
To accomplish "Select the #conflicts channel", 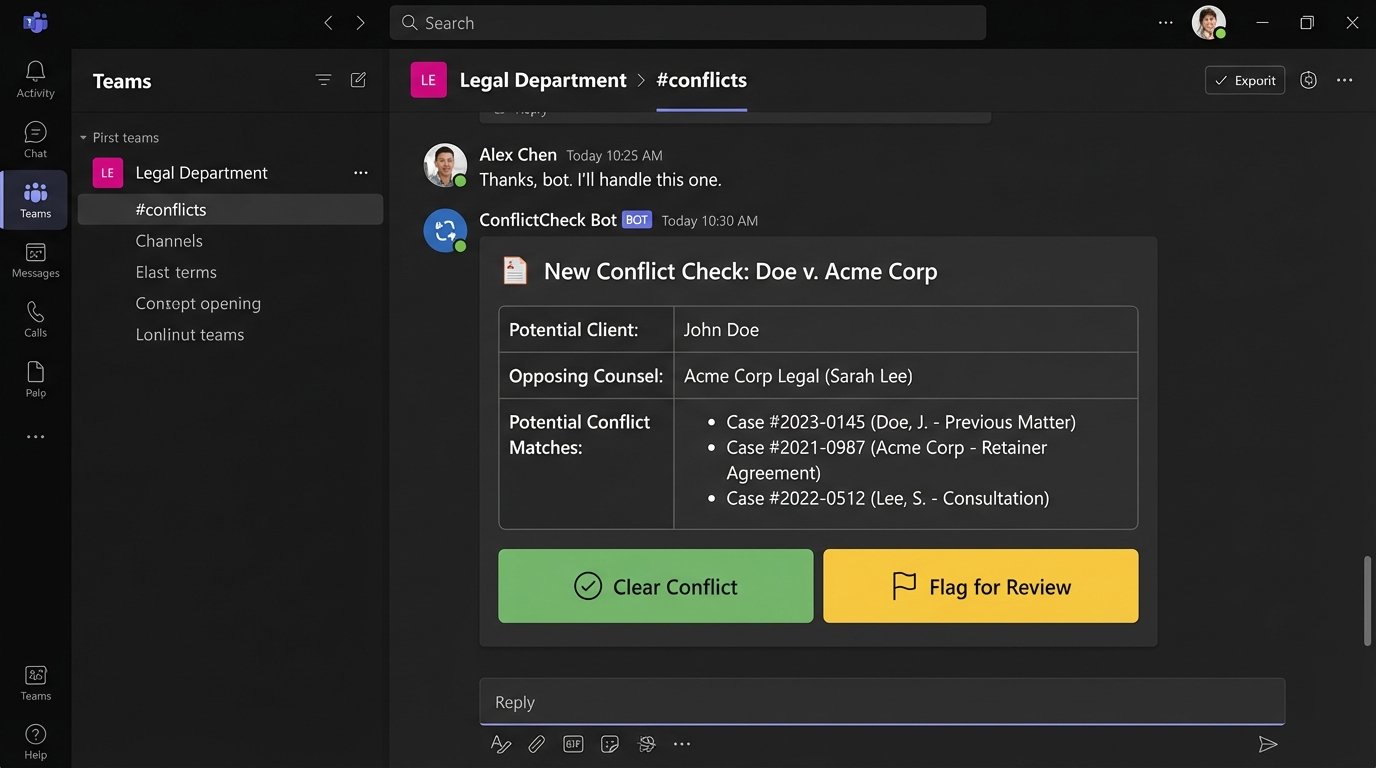I will 170,209.
